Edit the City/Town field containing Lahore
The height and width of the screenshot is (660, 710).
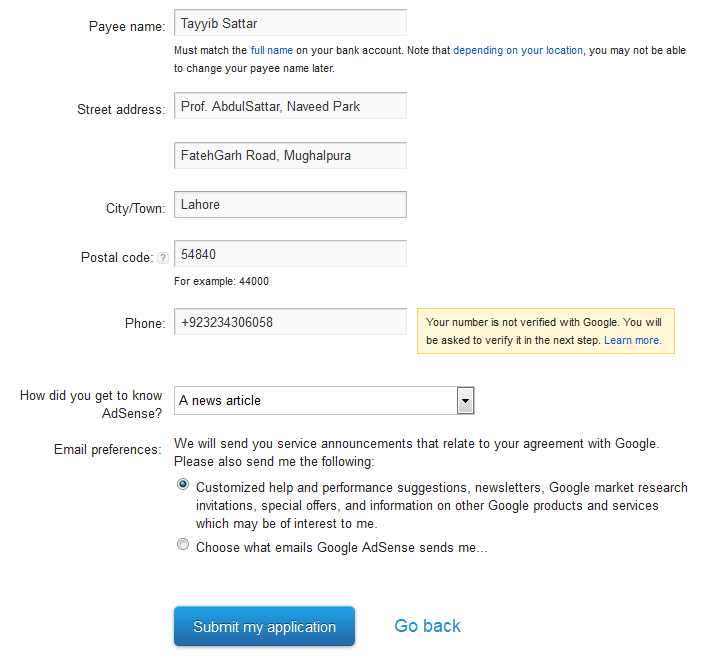[x=290, y=205]
